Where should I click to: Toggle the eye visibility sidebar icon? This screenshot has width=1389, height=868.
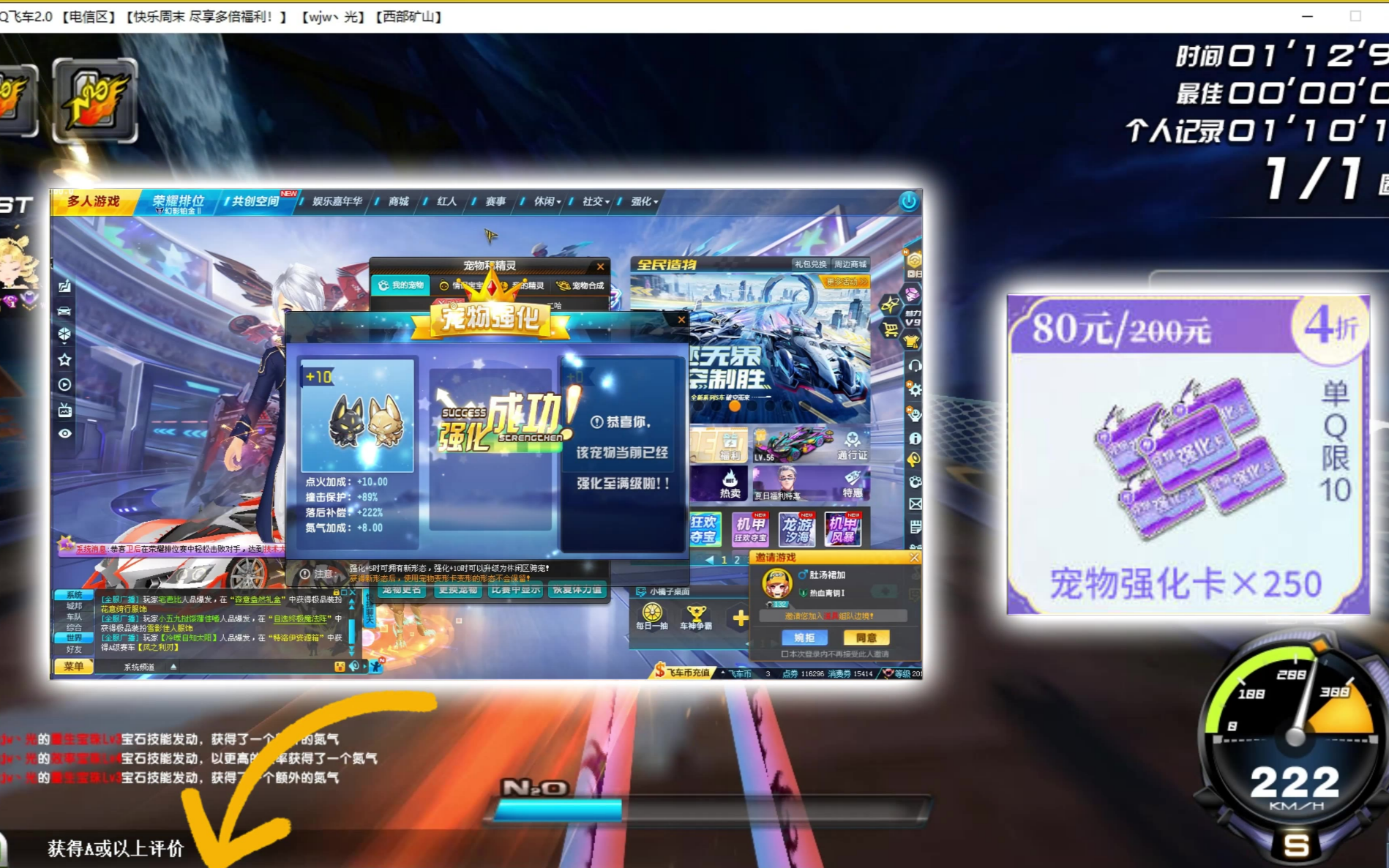65,434
